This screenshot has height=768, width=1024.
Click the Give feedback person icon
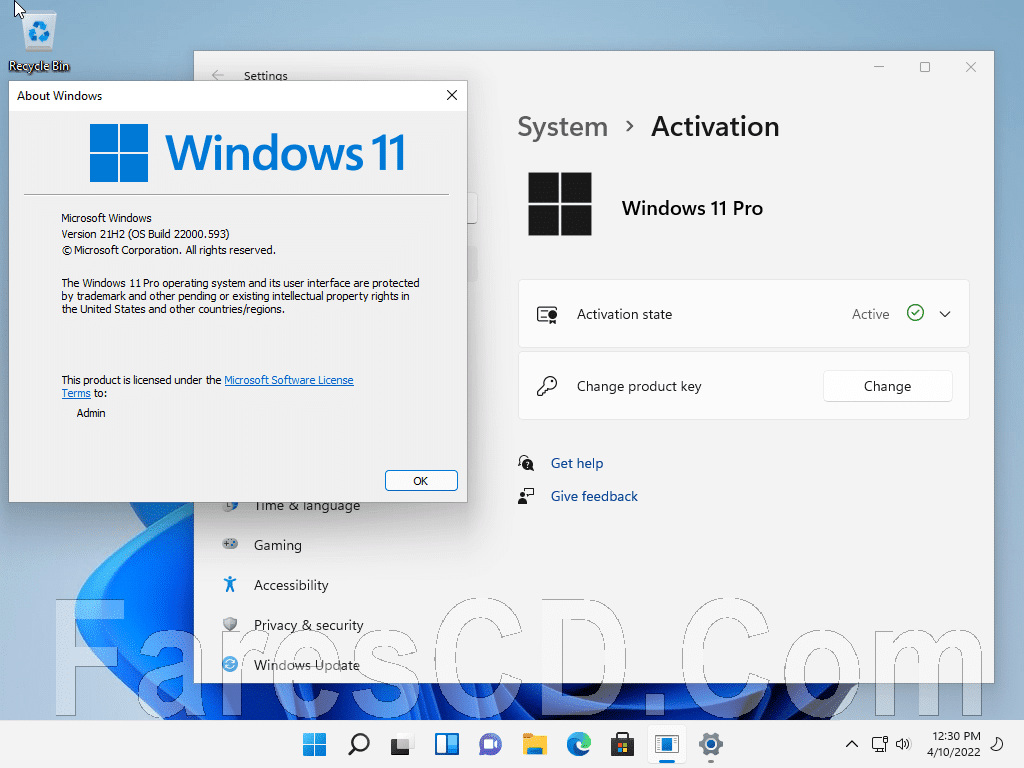pos(526,496)
